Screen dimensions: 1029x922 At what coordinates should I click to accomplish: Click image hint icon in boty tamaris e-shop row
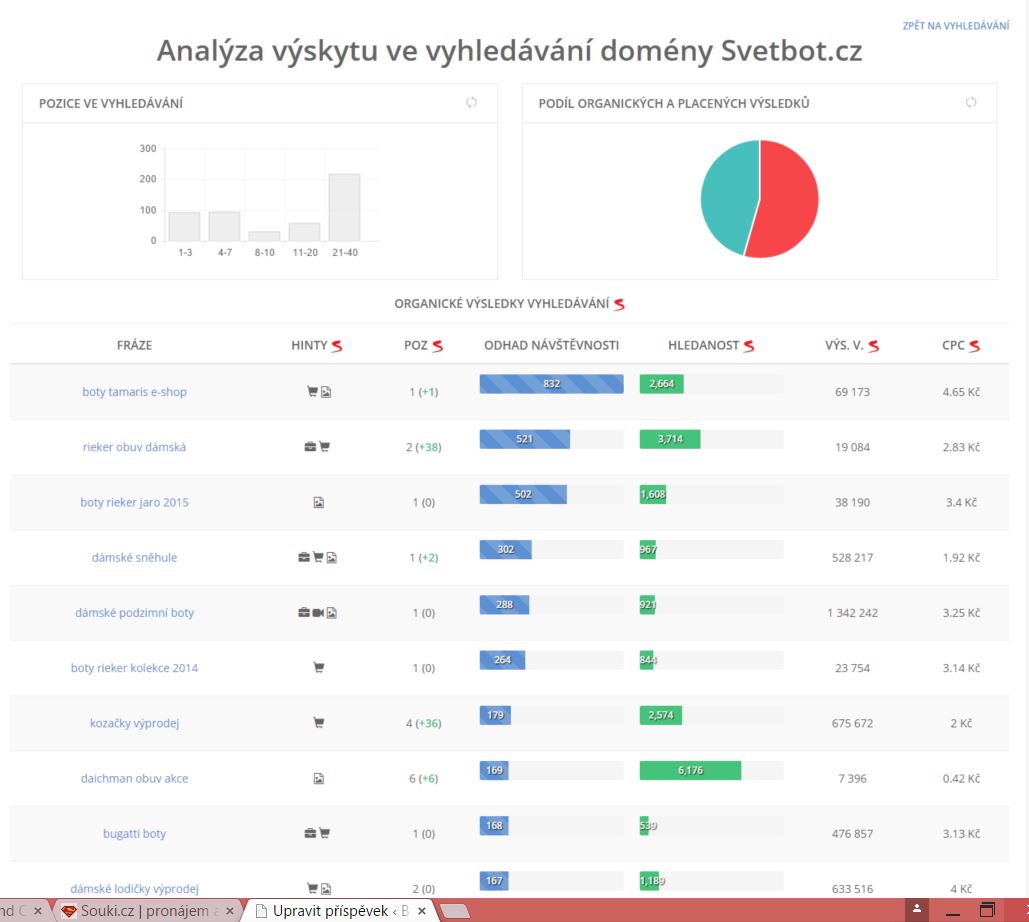[x=326, y=392]
